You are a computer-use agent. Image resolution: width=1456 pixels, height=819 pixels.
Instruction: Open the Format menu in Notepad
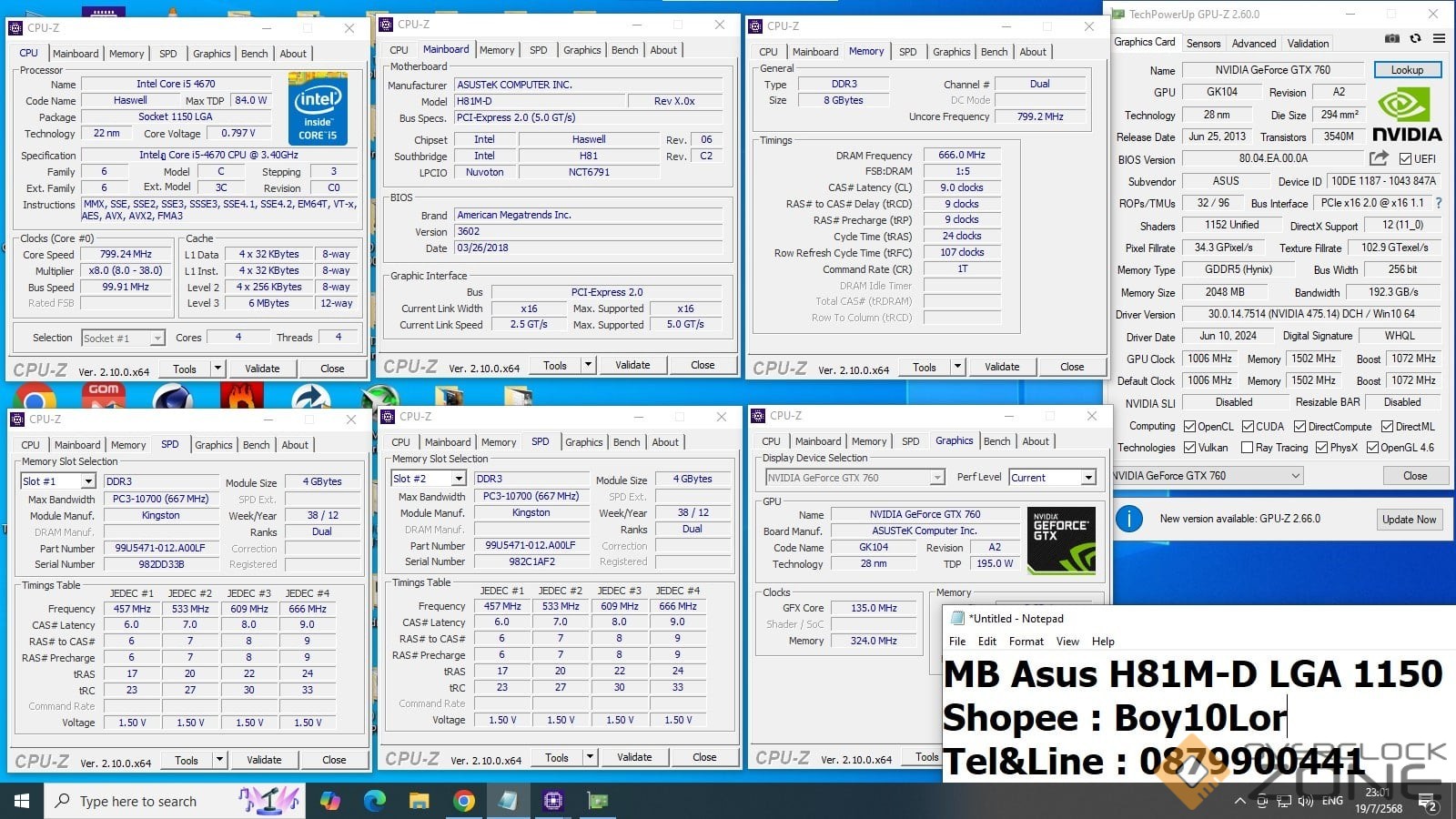coord(1026,642)
